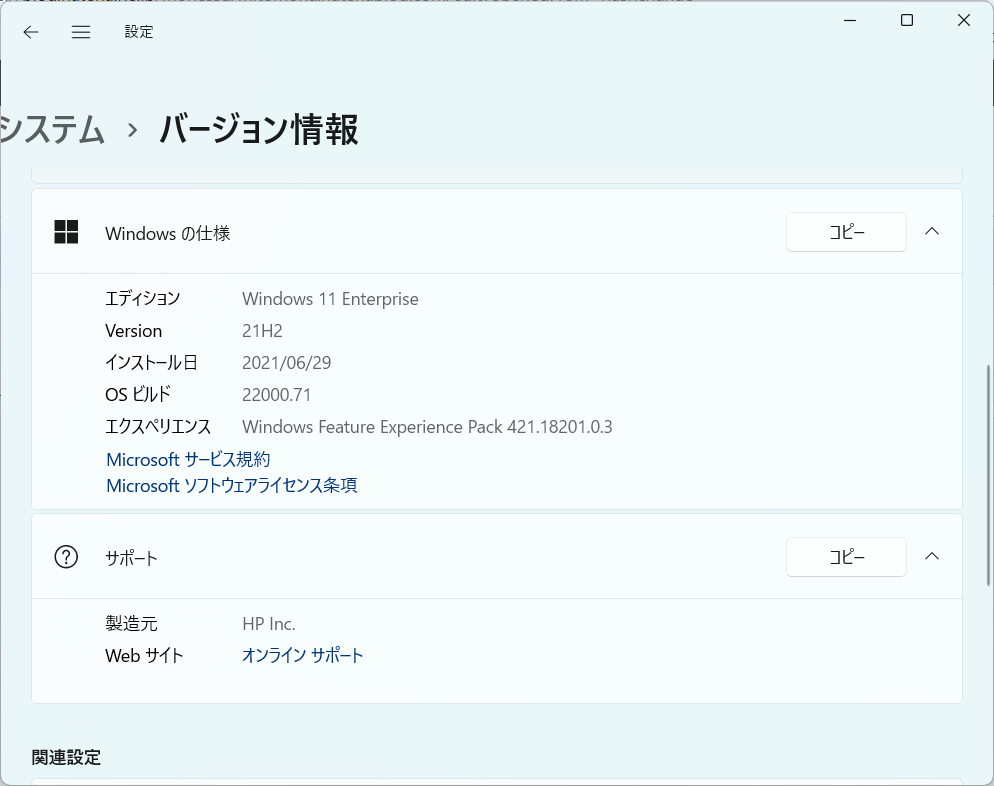Select the OS build value 22000.71
This screenshot has height=786, width=994.
tap(276, 395)
